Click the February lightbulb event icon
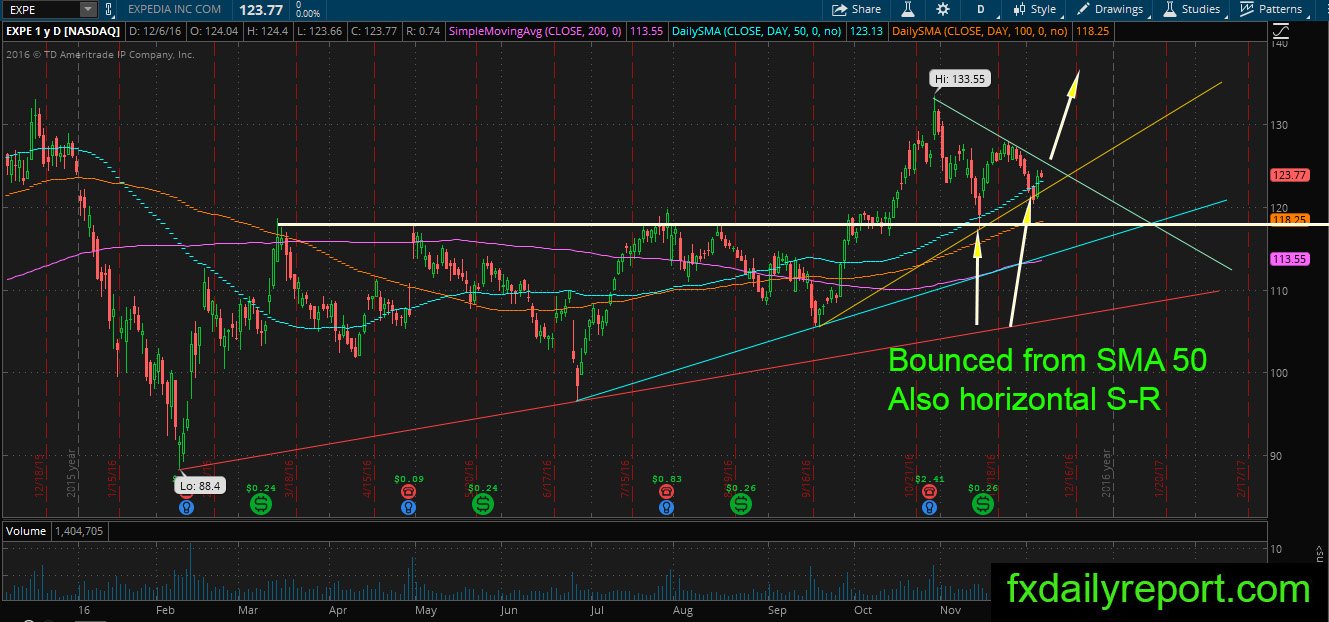Viewport: 1329px width, 622px height. (x=186, y=507)
